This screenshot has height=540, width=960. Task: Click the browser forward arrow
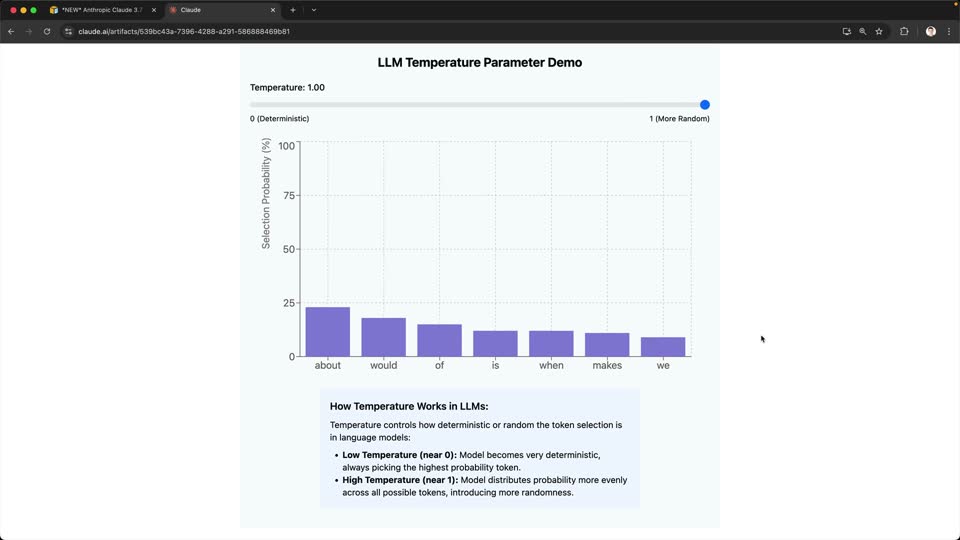point(29,31)
